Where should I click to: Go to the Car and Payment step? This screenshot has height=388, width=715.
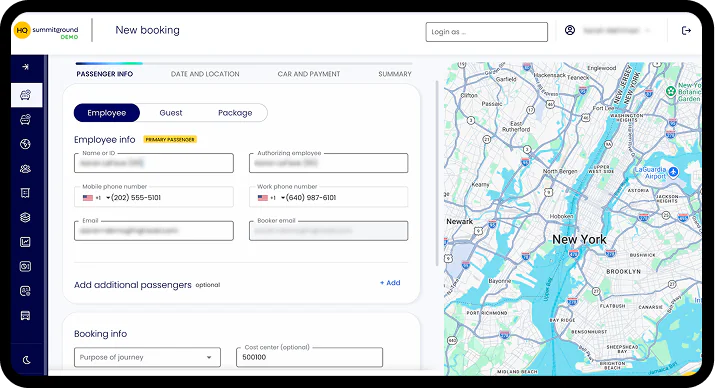tap(309, 74)
